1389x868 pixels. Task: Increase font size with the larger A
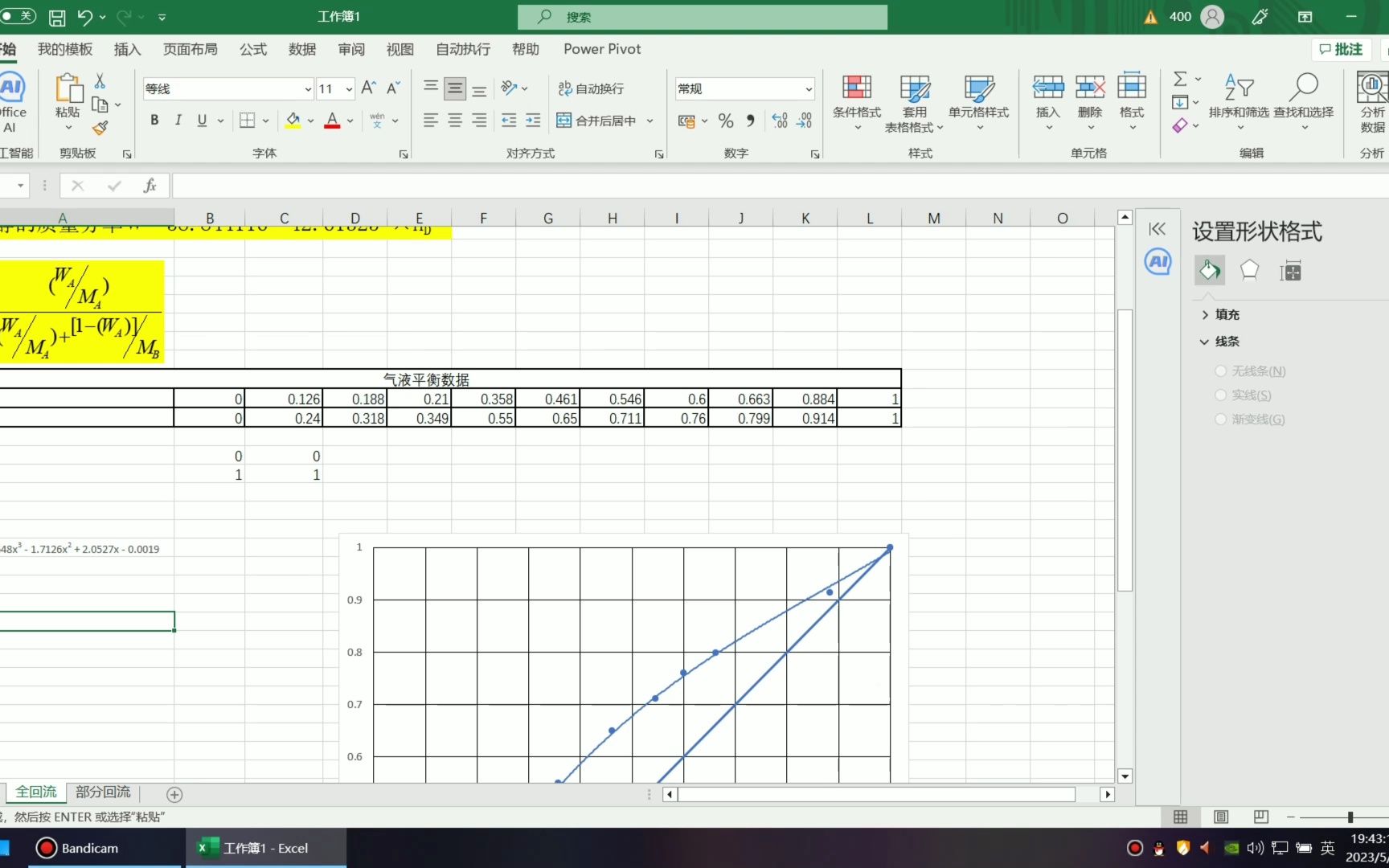[x=368, y=88]
